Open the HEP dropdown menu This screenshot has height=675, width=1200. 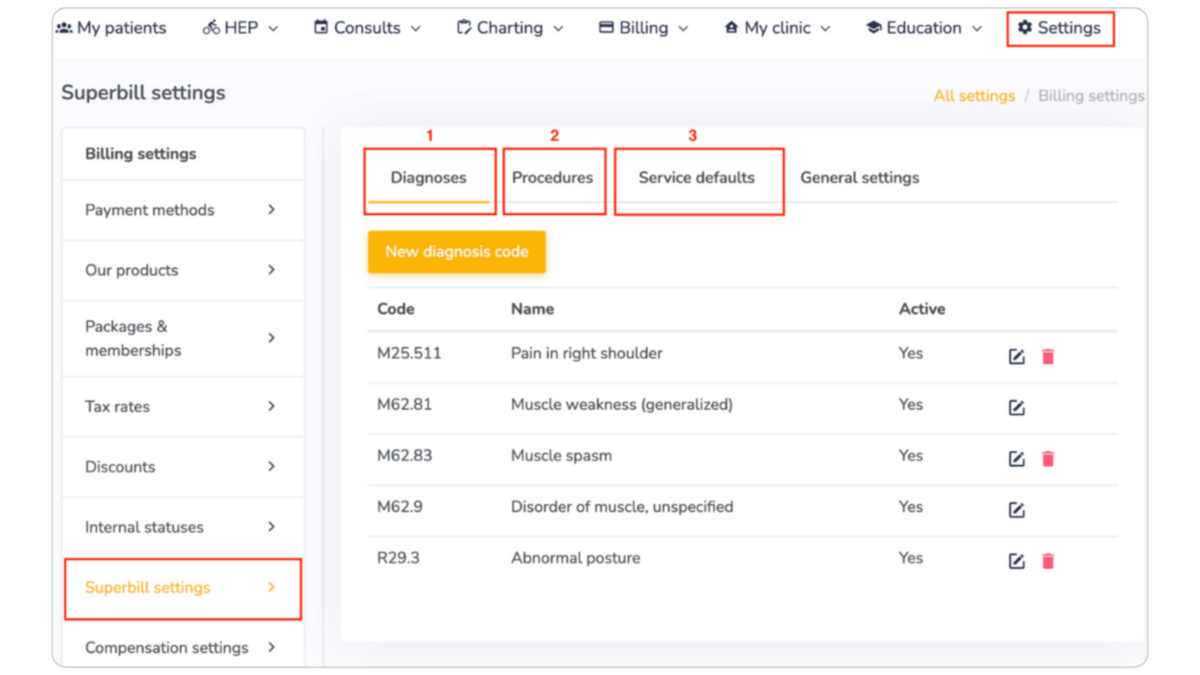click(x=240, y=28)
